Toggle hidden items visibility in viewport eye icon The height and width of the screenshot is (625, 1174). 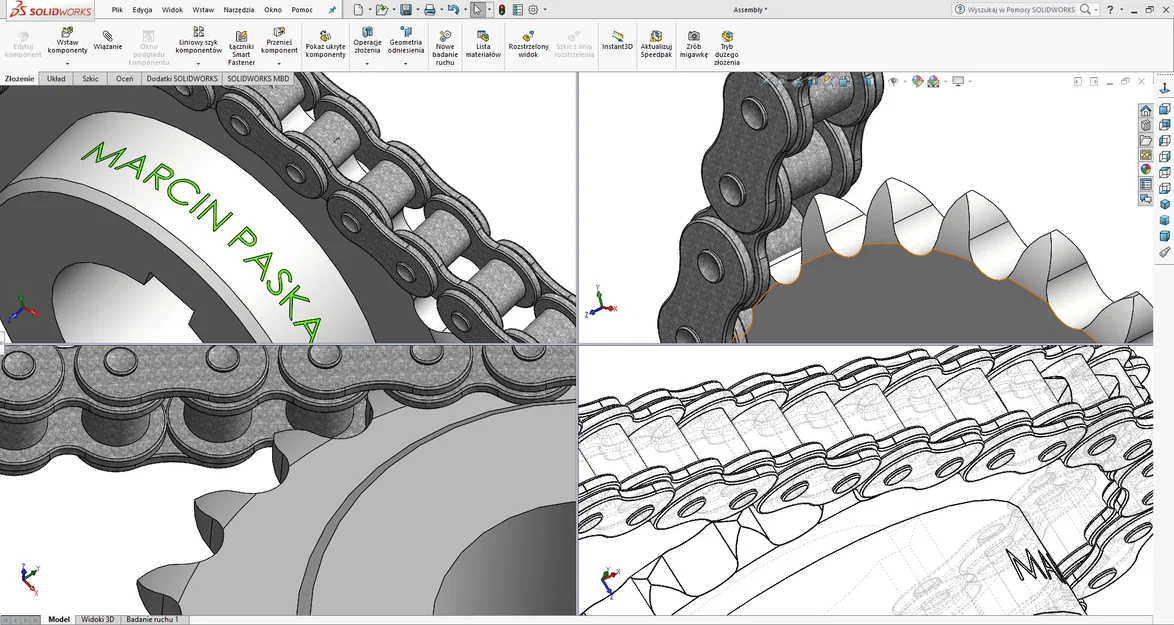(892, 81)
